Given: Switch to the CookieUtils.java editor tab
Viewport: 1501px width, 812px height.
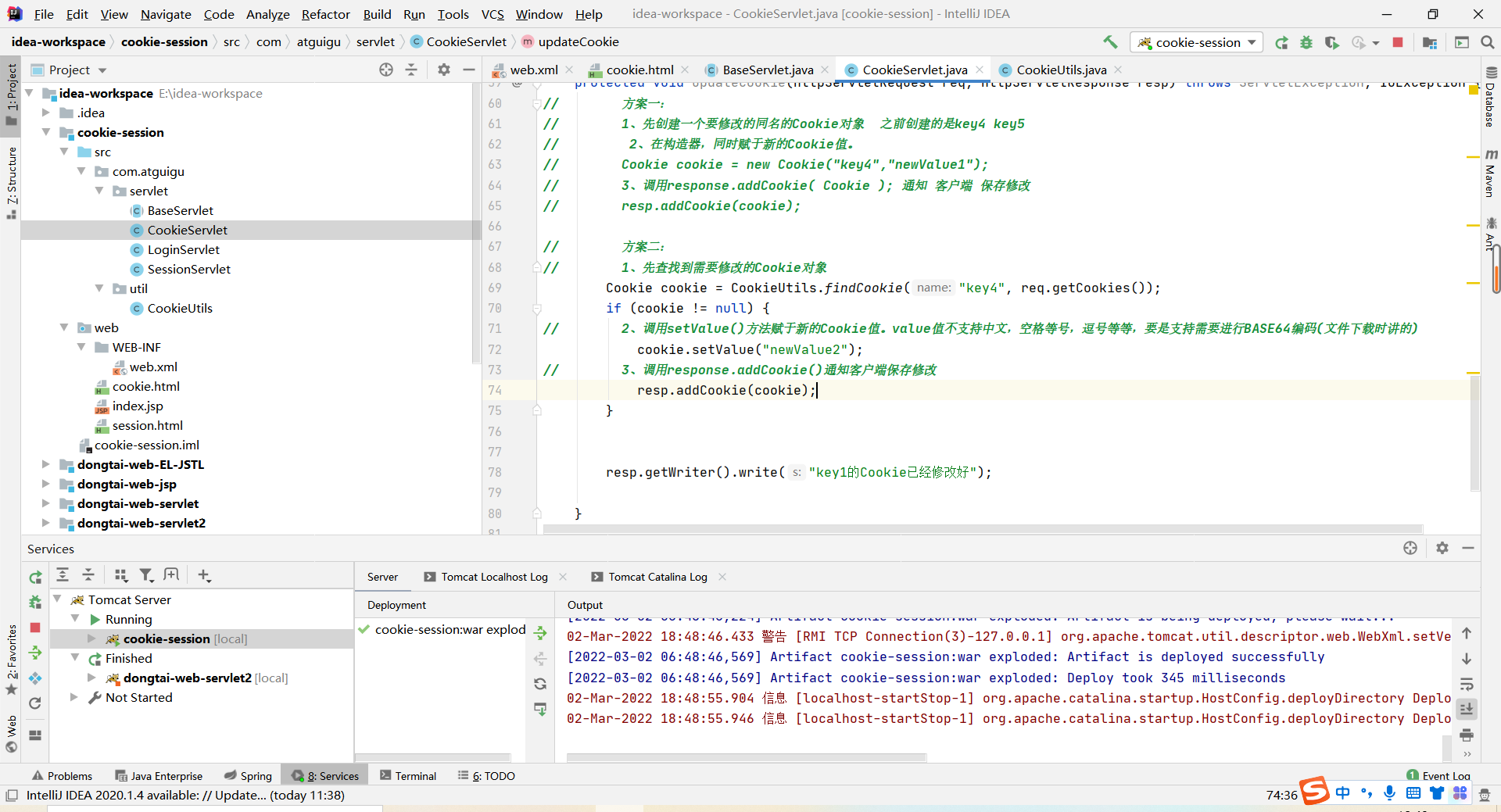Looking at the screenshot, I should coord(1061,70).
